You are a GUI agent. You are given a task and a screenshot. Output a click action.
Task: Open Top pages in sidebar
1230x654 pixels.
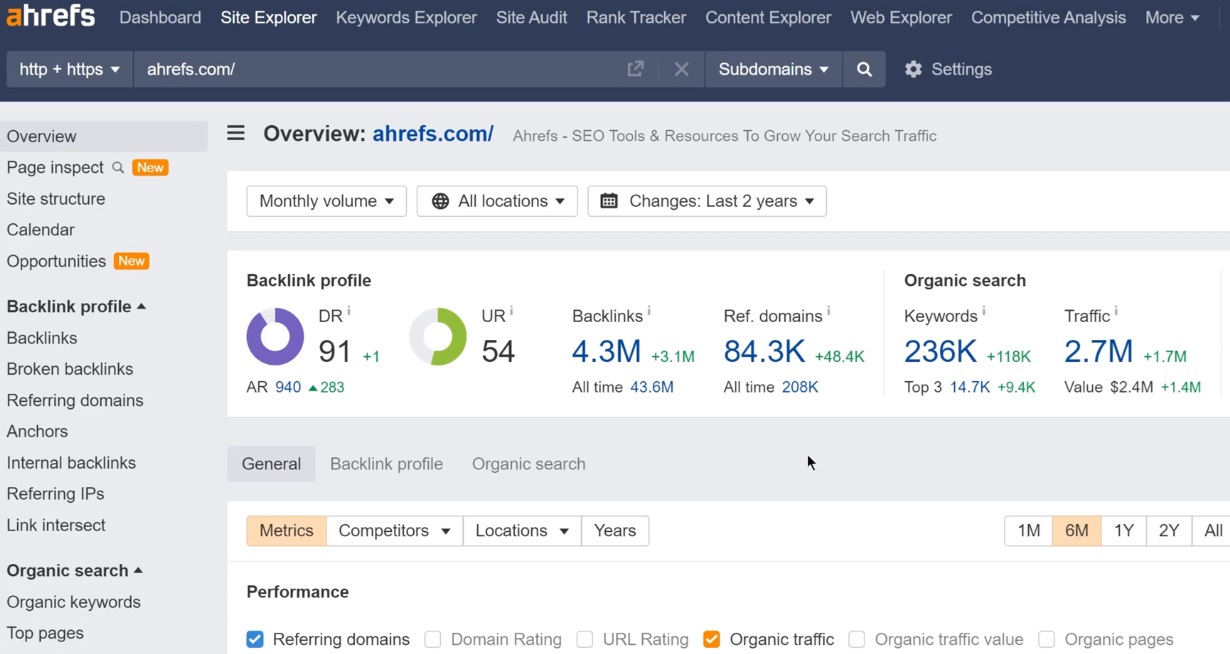coord(45,633)
